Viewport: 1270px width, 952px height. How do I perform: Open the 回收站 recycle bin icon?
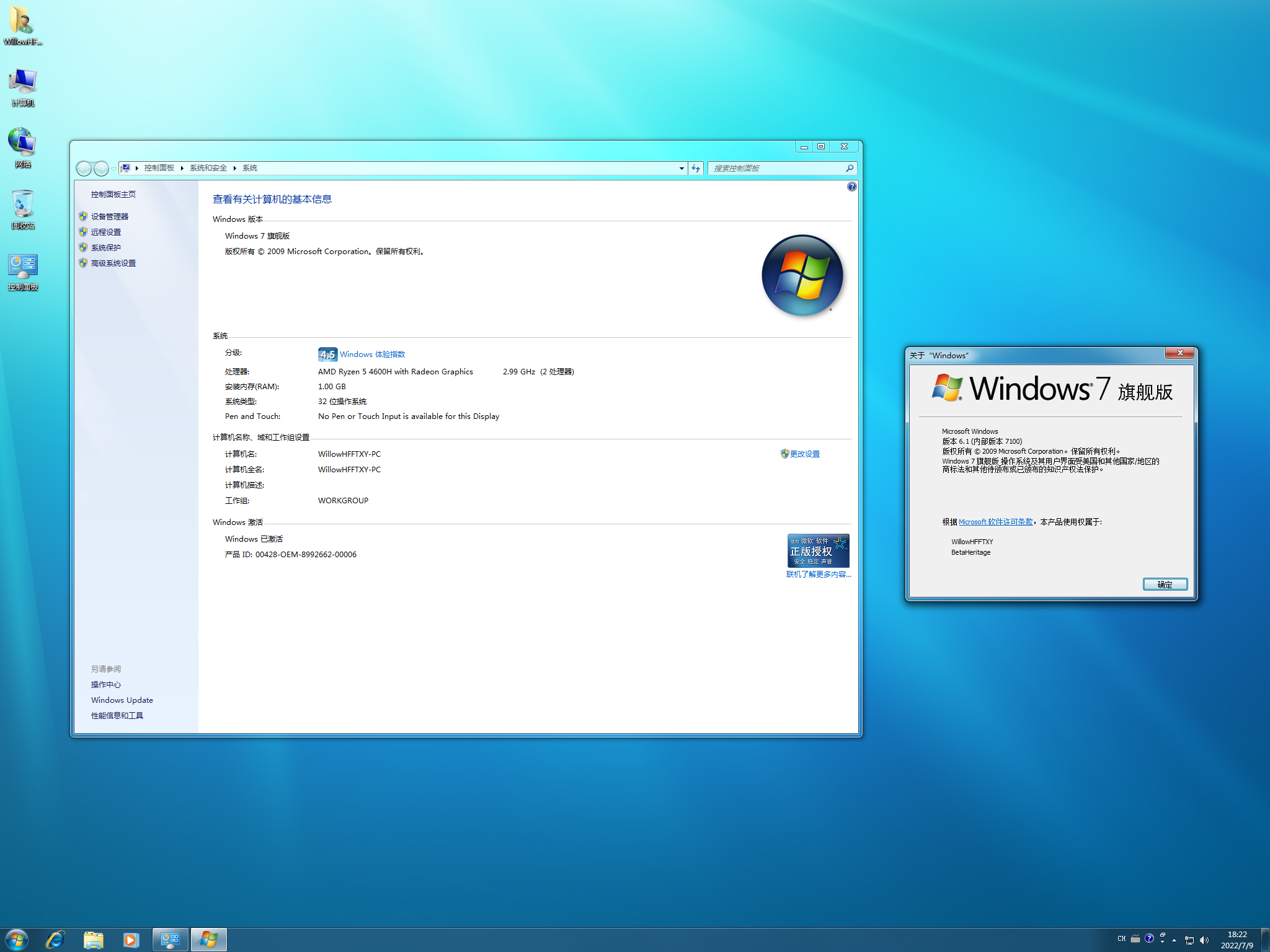[22, 209]
